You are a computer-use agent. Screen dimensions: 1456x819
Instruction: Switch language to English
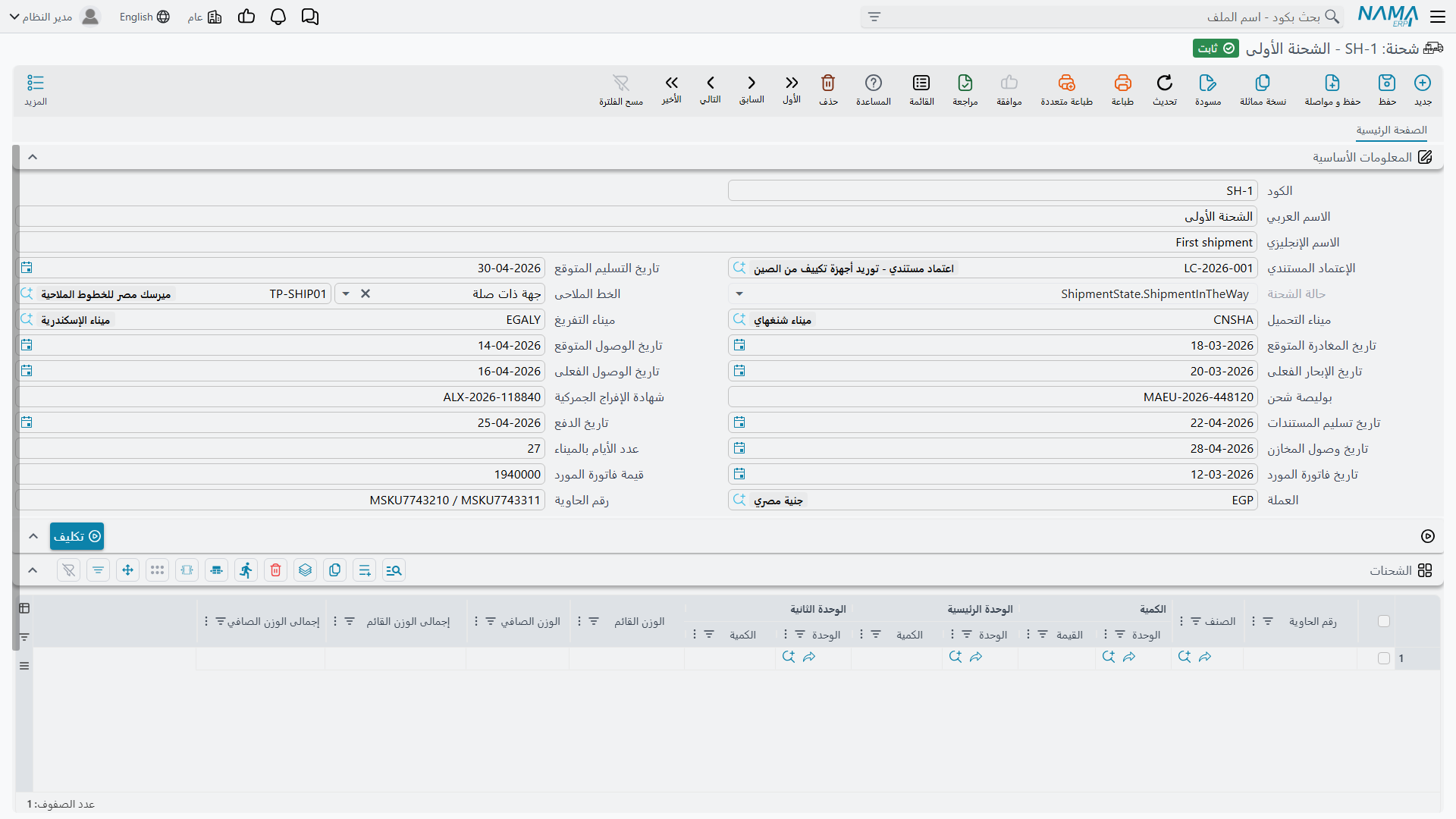click(x=144, y=17)
